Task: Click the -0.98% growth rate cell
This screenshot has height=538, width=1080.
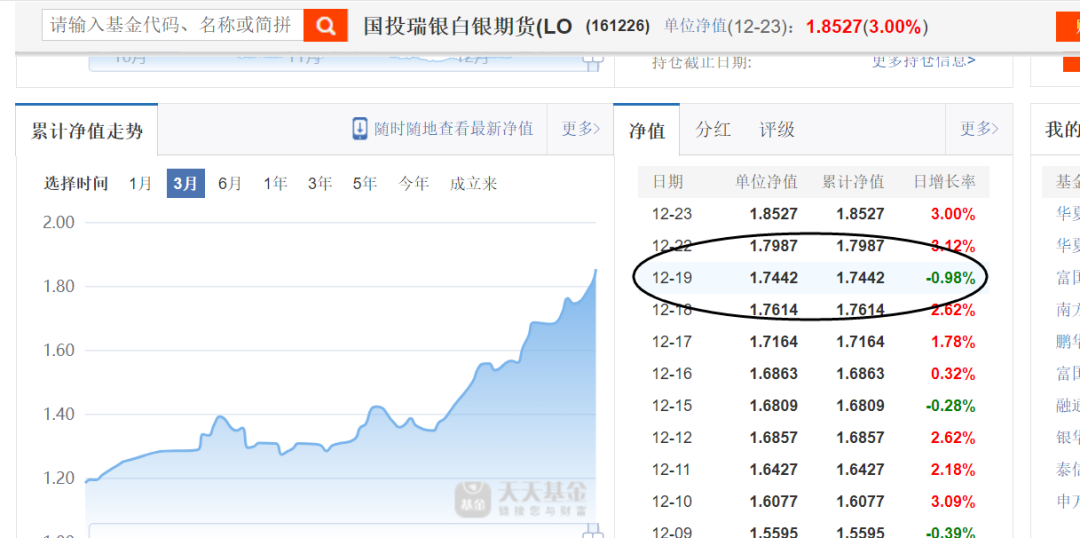Action: click(951, 278)
